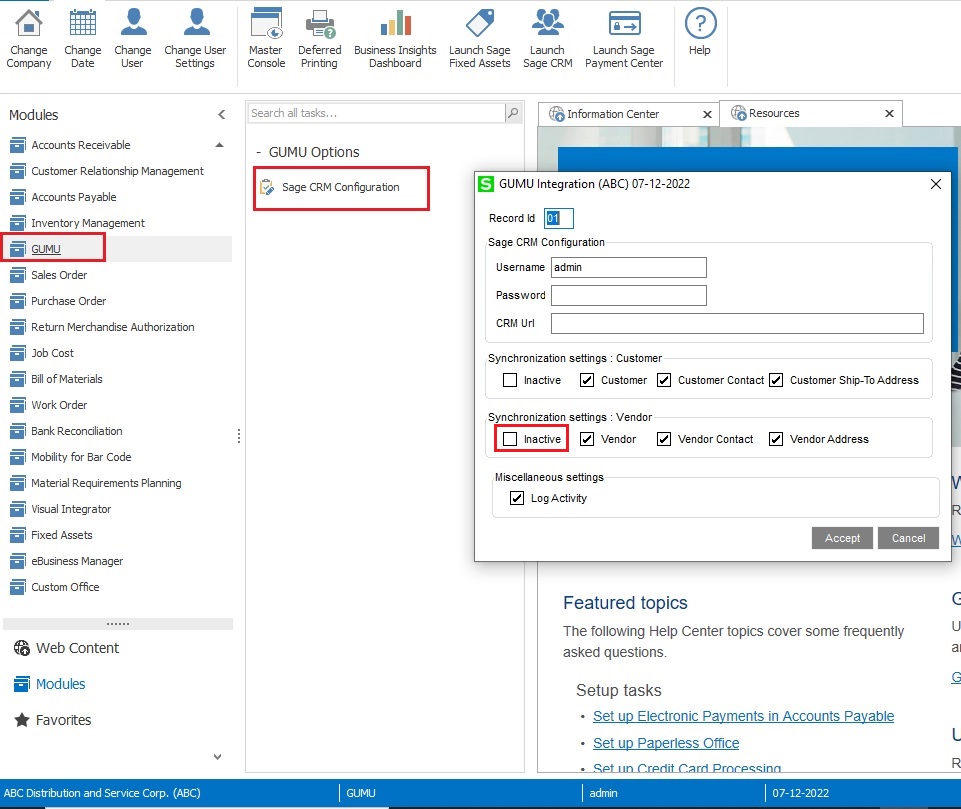This screenshot has width=961, height=809.
Task: Uncheck the Log Activity checkbox
Action: 517,498
